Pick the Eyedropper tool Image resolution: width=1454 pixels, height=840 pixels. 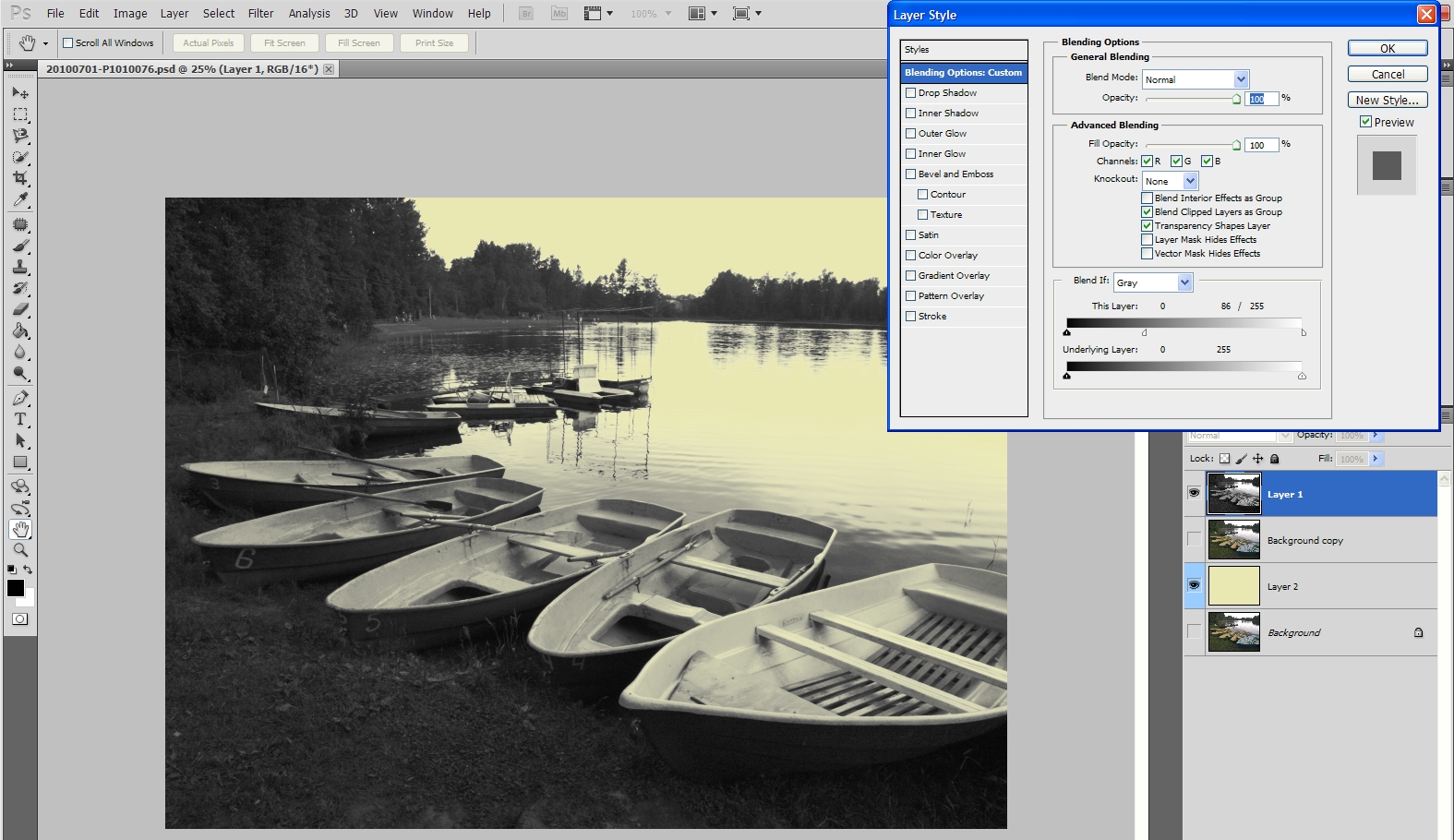pos(20,200)
